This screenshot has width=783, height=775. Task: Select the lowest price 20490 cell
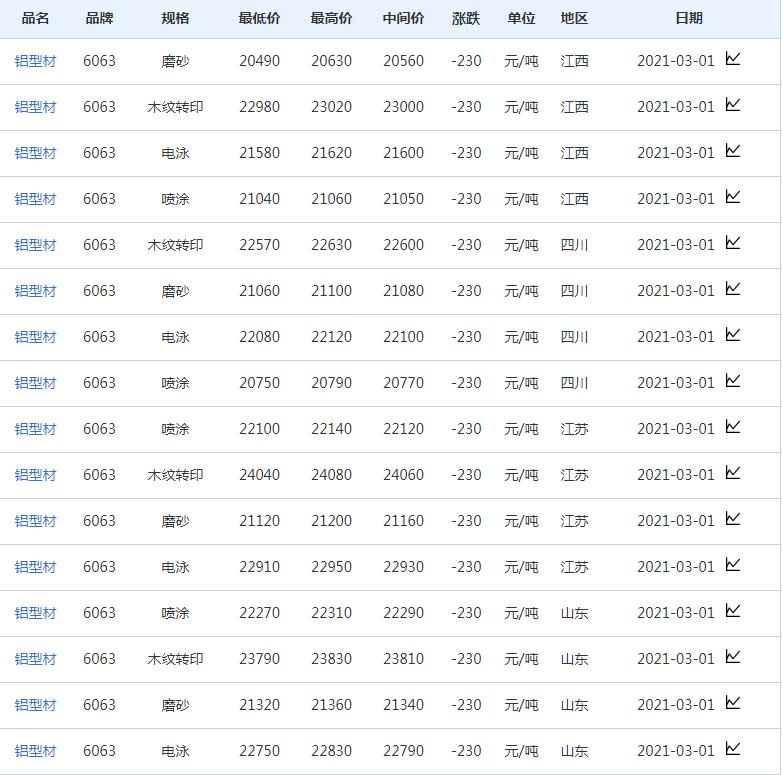click(259, 61)
